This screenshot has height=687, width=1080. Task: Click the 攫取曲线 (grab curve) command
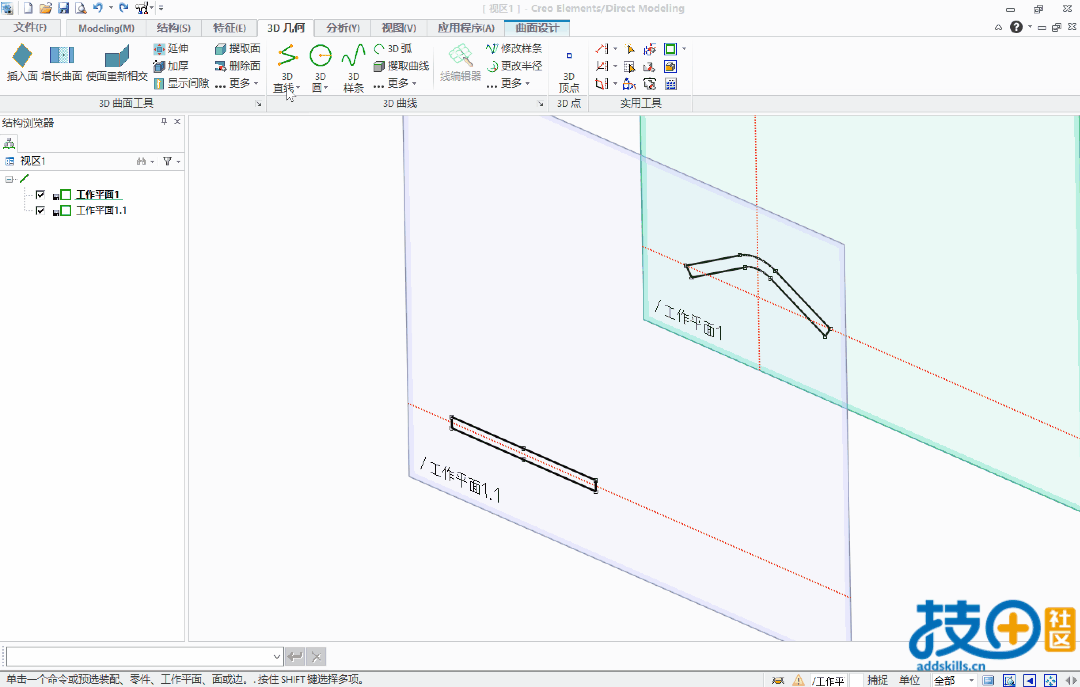[x=402, y=65]
